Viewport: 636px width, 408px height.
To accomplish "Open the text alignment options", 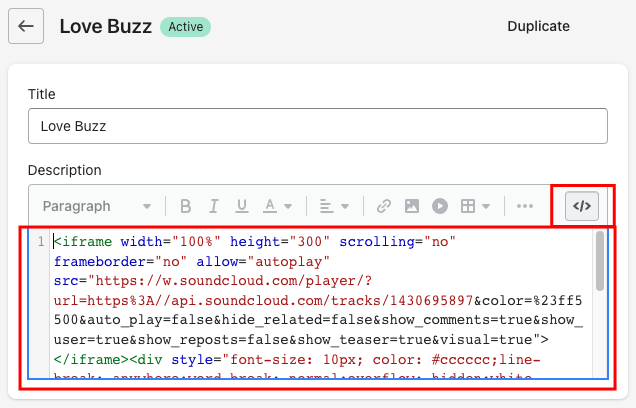I will [x=326, y=206].
